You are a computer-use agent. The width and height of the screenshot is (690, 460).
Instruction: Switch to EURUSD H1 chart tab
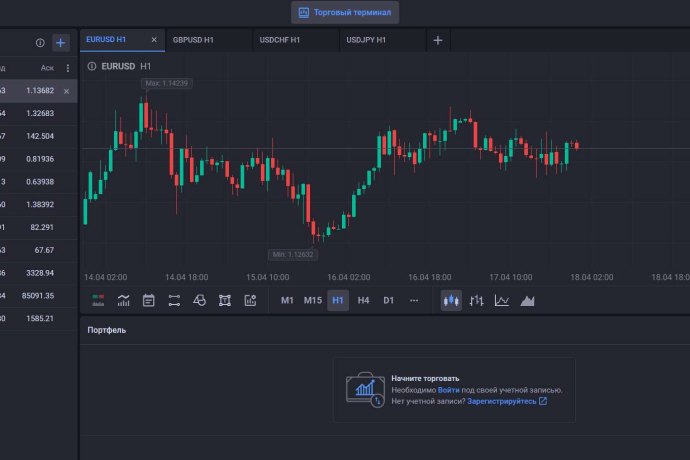pos(106,40)
